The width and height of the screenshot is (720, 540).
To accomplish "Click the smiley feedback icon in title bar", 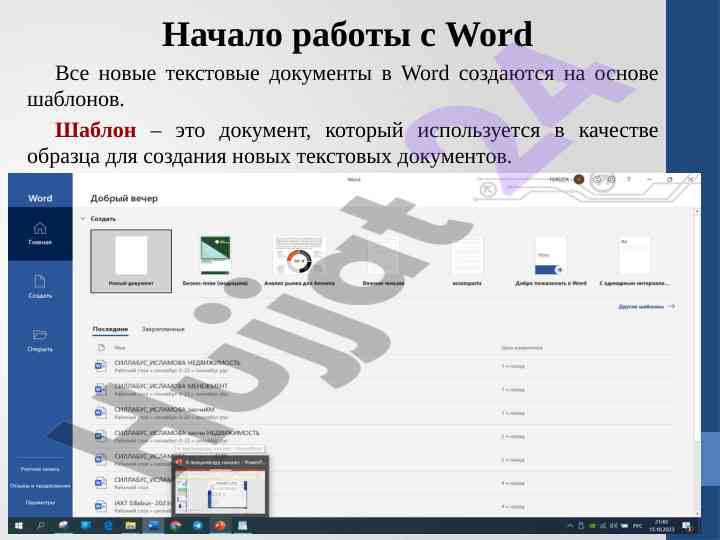I will [x=597, y=180].
